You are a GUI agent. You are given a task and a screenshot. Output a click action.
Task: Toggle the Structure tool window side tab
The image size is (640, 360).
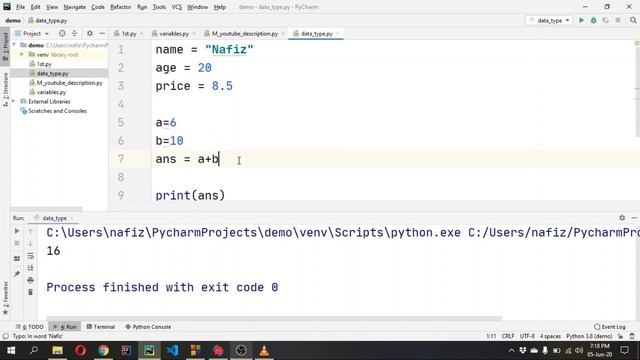tap(5, 89)
